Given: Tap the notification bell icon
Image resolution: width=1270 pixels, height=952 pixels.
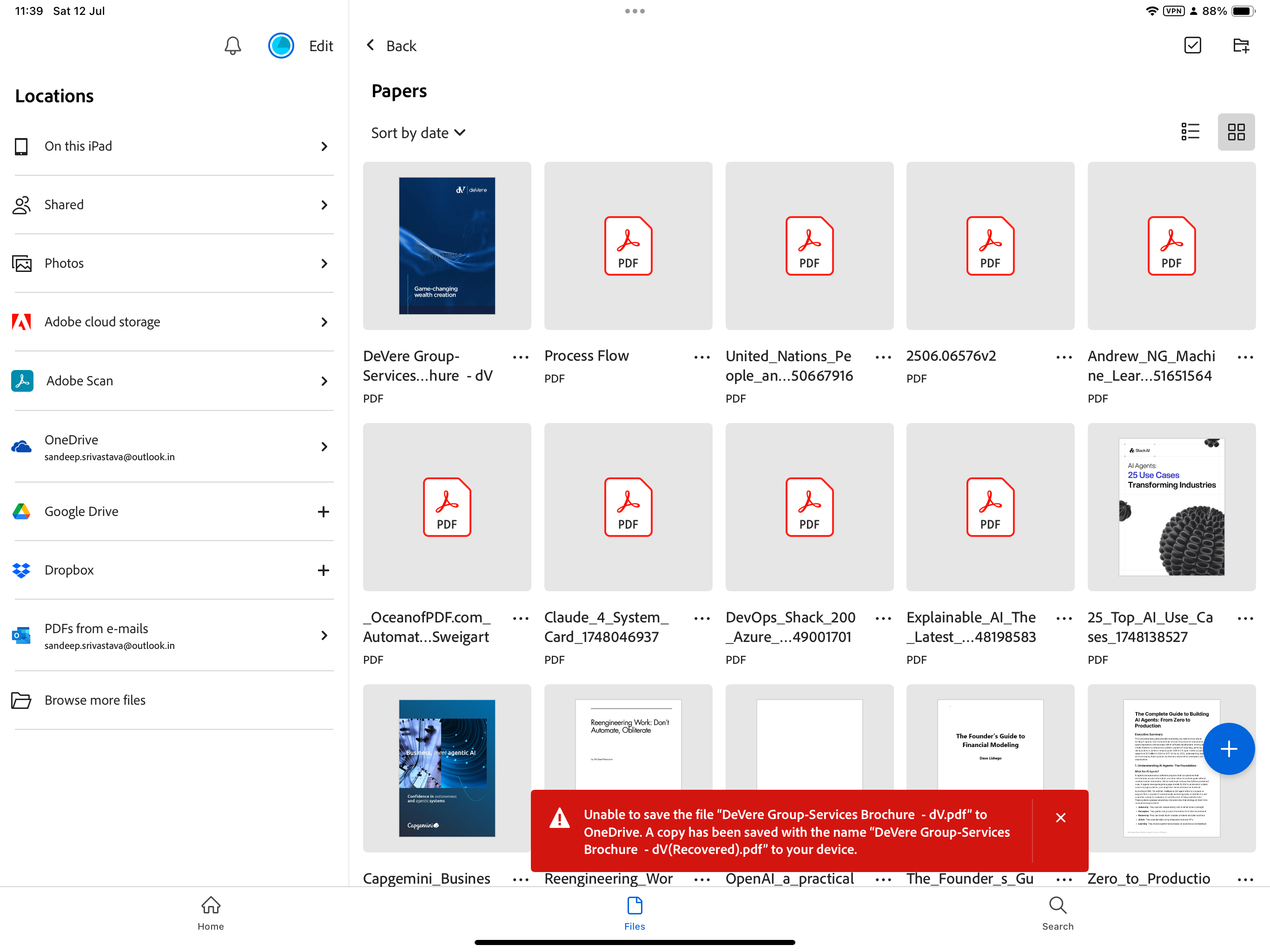Looking at the screenshot, I should coord(232,46).
